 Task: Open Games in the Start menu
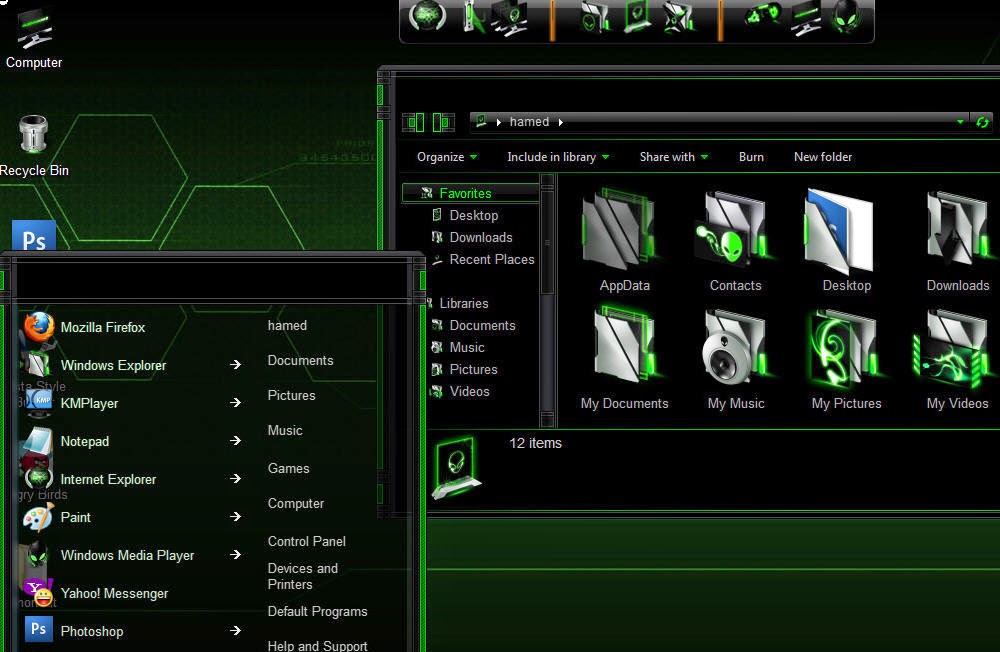click(x=288, y=468)
